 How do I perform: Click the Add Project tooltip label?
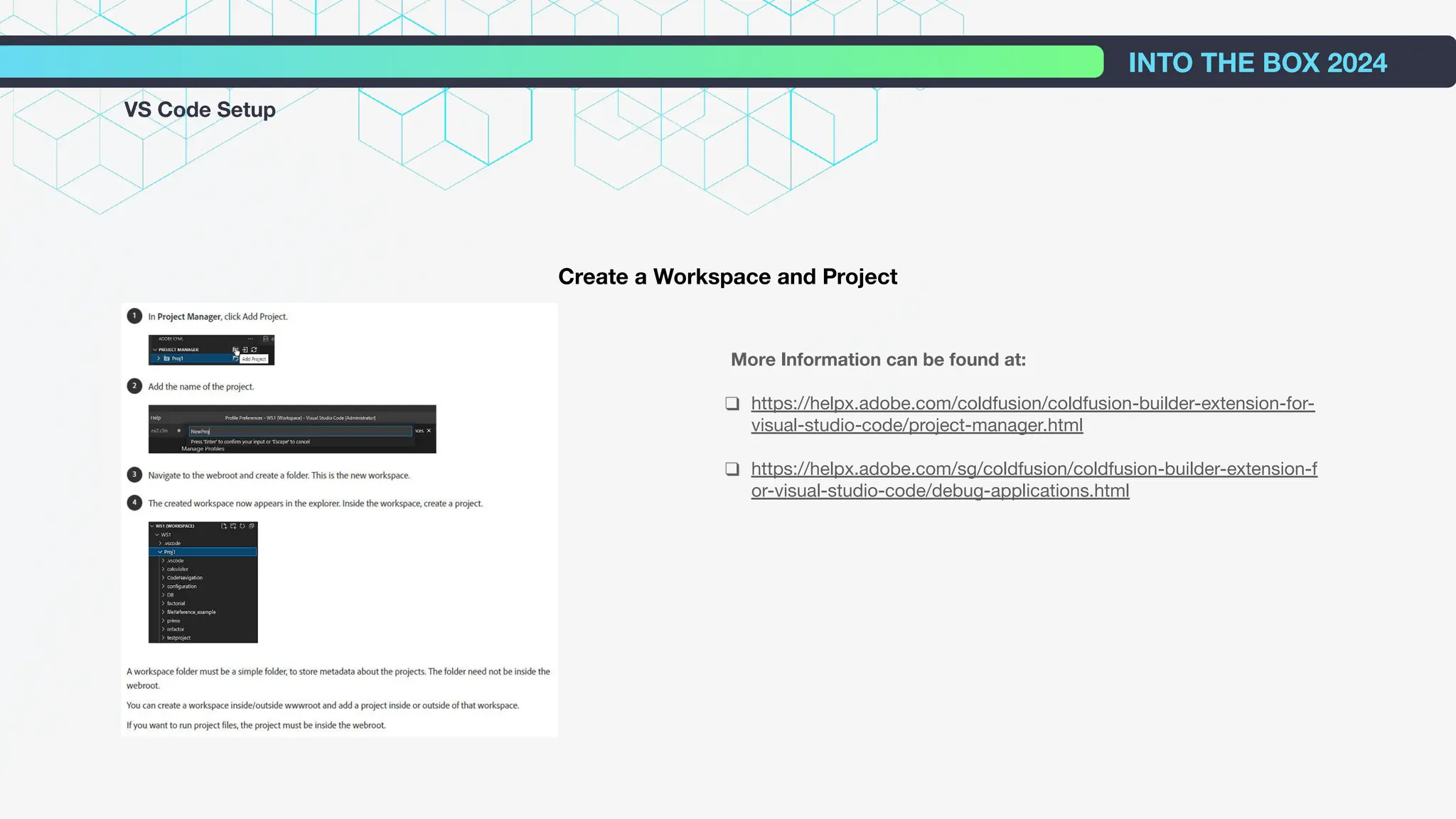point(254,359)
